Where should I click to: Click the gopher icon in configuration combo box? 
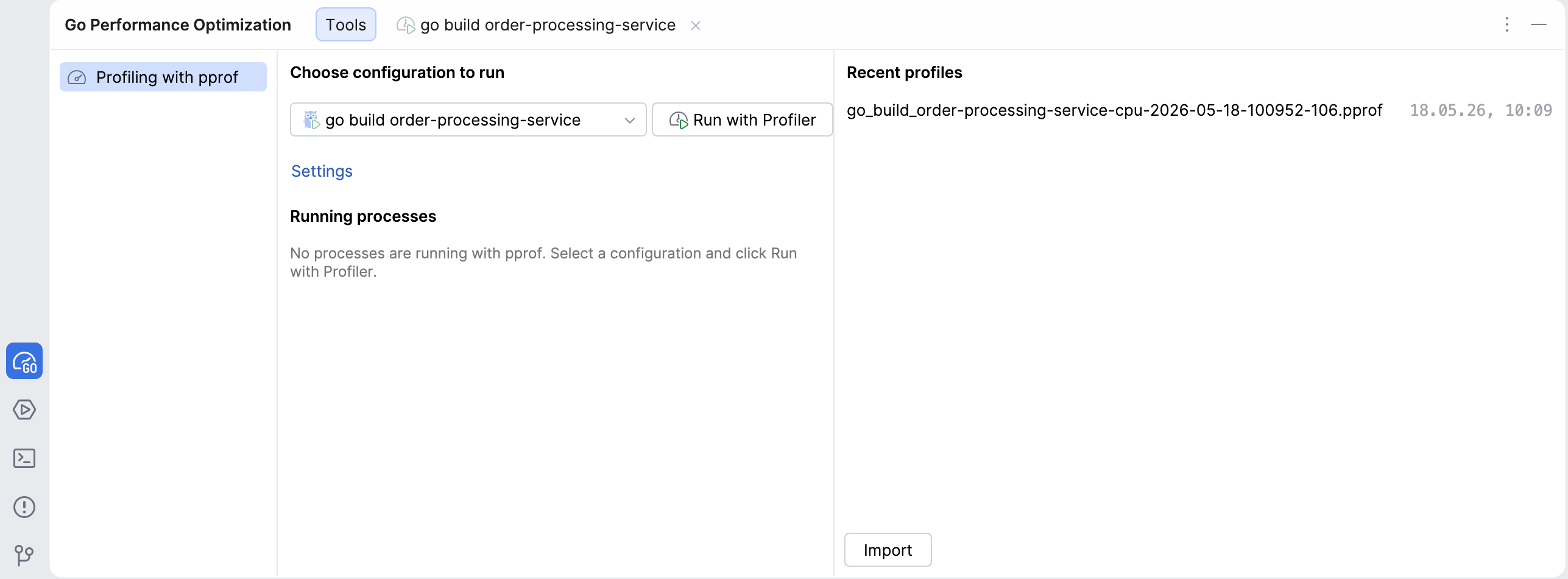tap(311, 119)
